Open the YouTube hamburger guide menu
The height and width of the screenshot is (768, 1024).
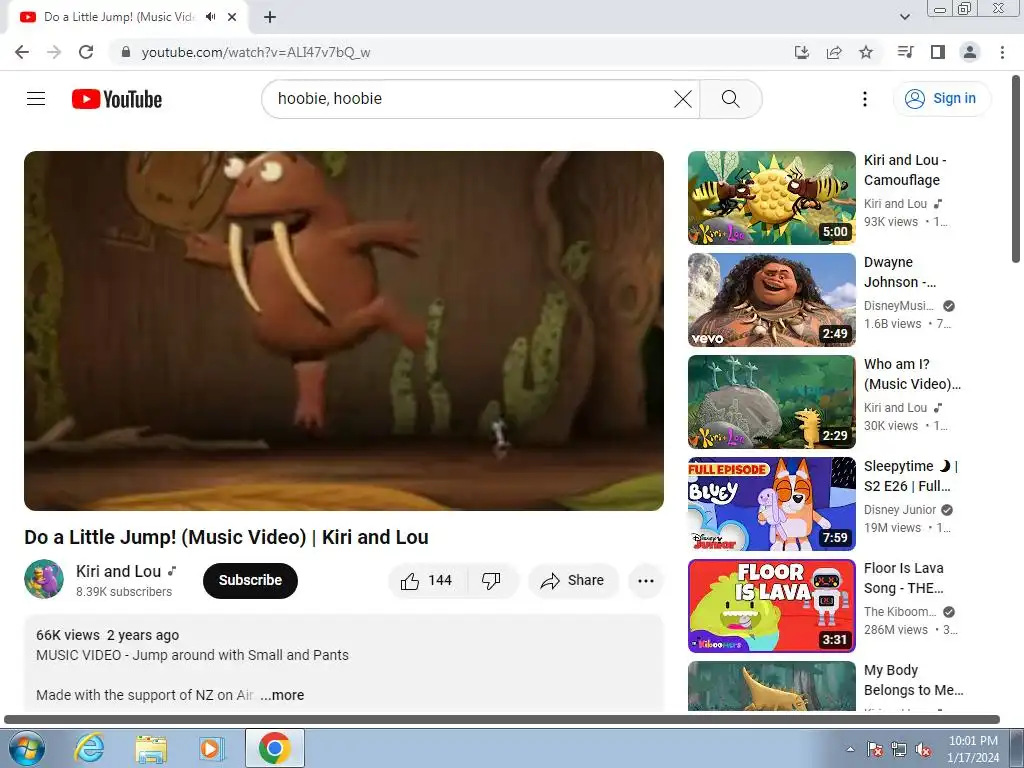coord(36,99)
